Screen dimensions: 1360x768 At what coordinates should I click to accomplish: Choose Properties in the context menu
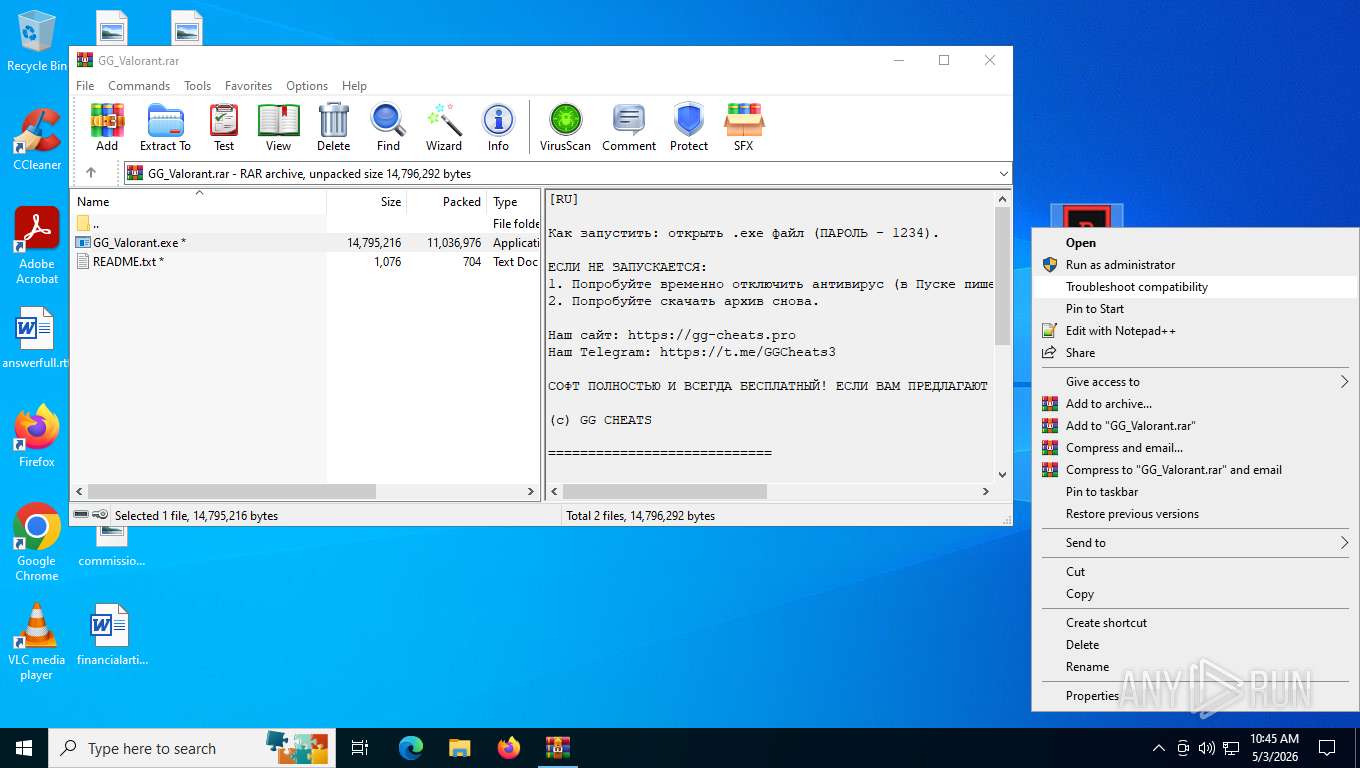point(1195,696)
